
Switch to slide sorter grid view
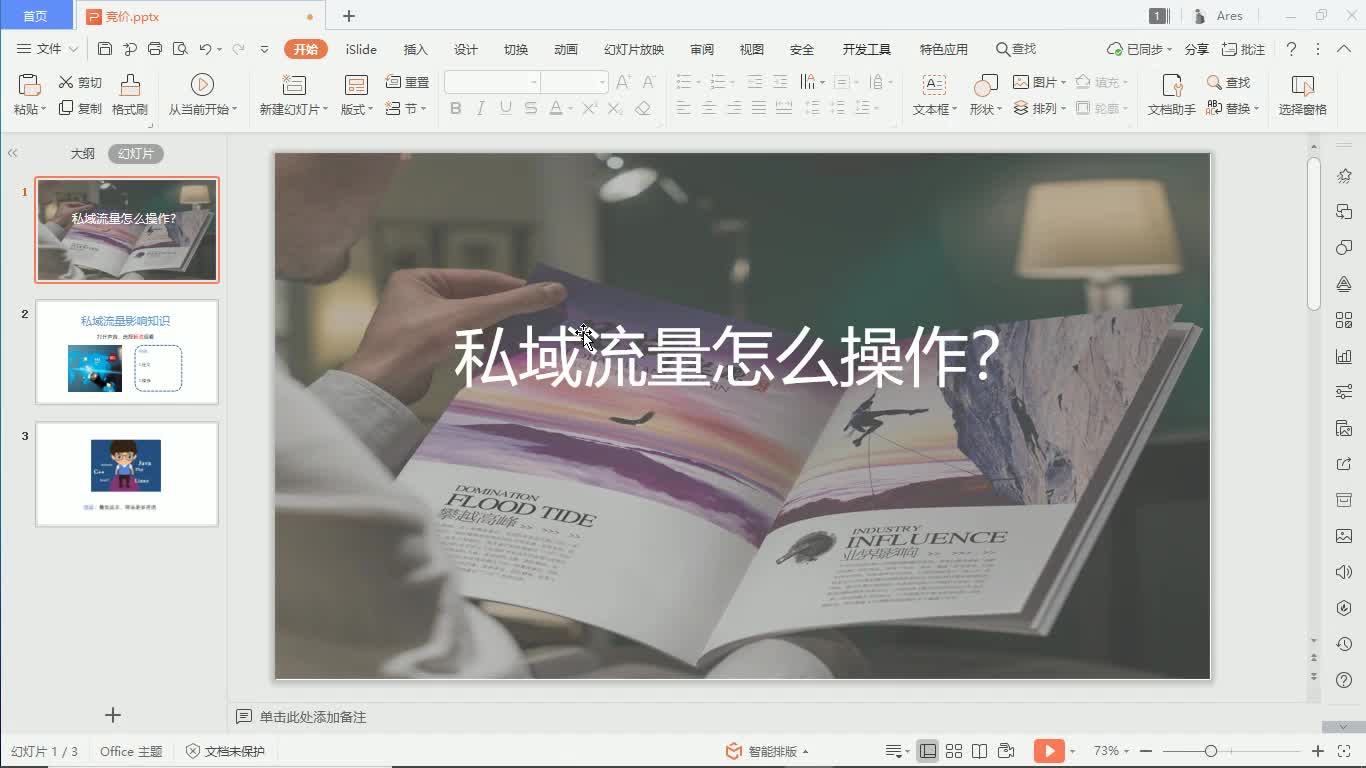[954, 751]
